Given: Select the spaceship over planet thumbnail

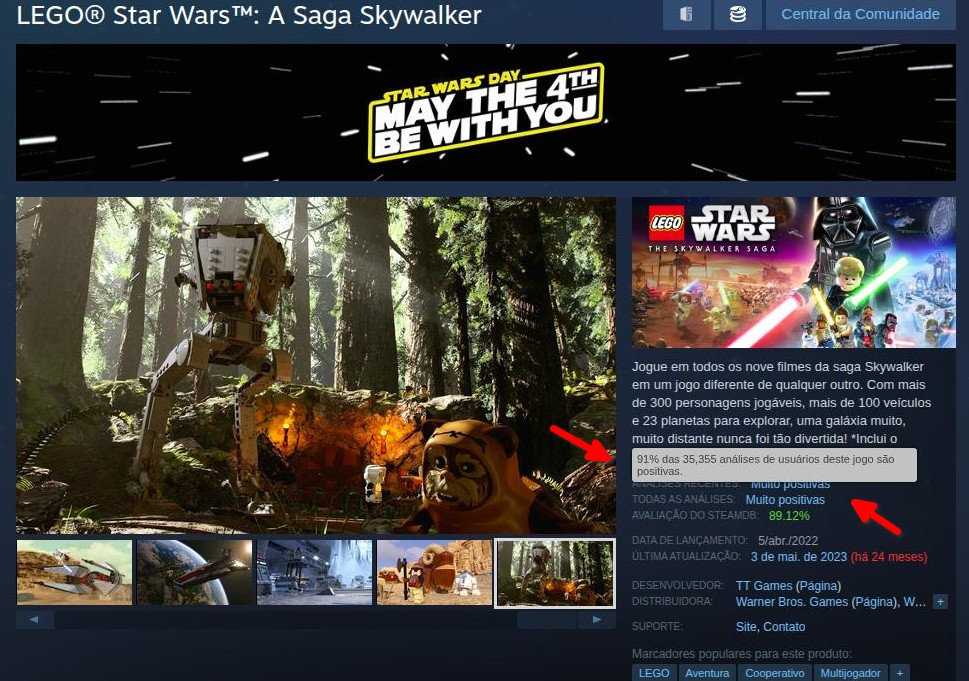Looking at the screenshot, I should 194,572.
